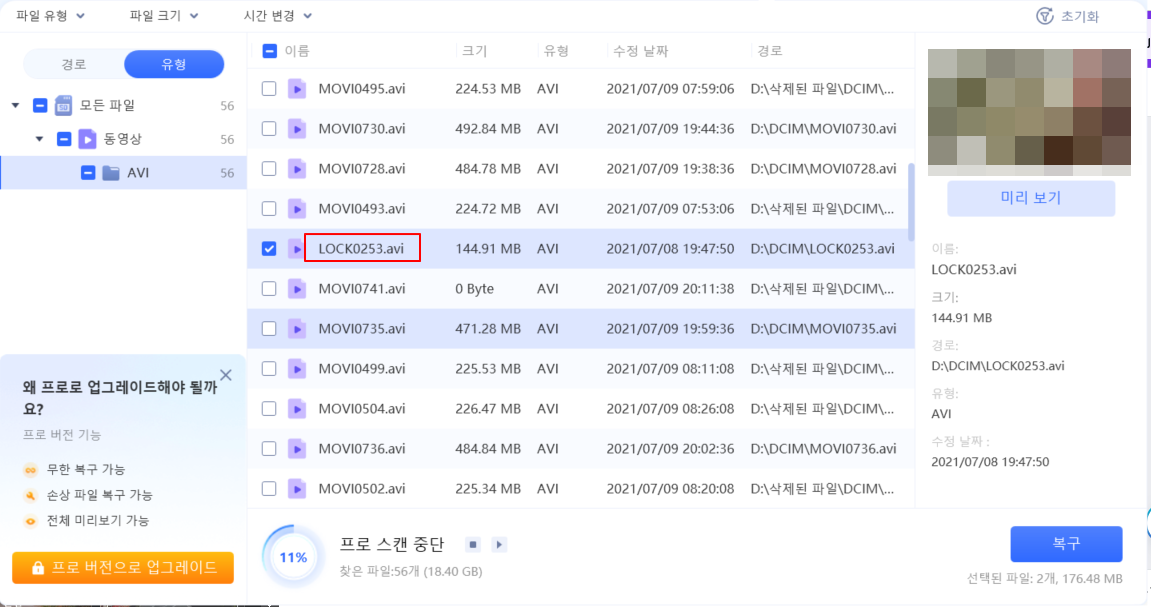Click the 미리 보기 preview button
This screenshot has width=1151, height=607.
1031,198
